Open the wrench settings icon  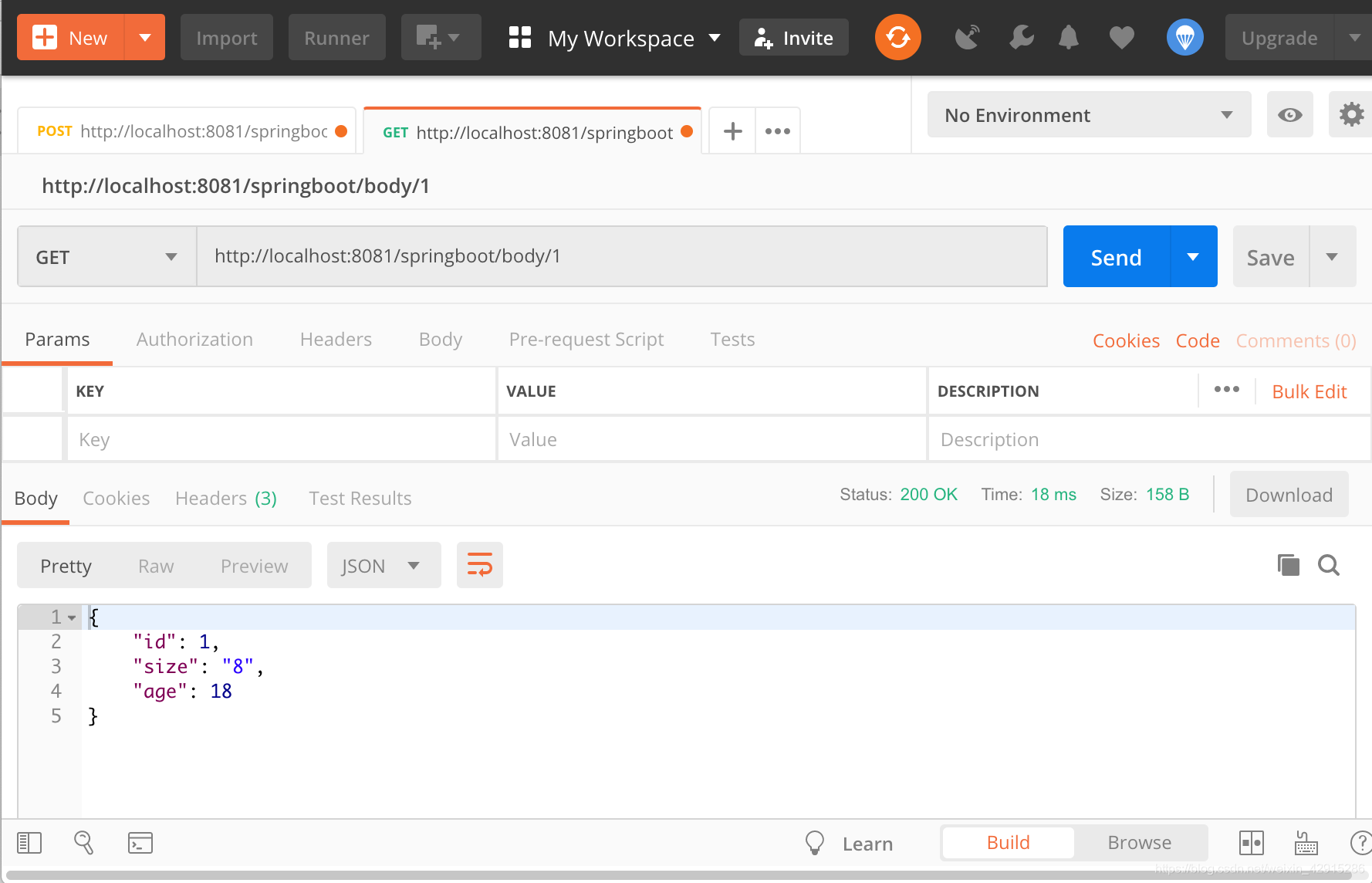point(1021,37)
